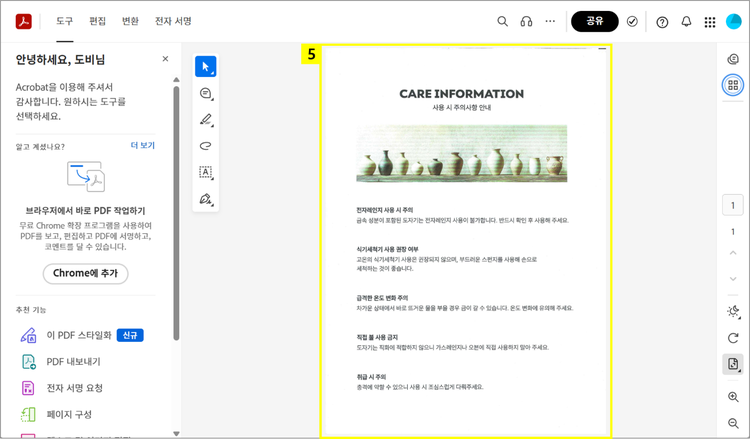Click the 신규 badge
The height and width of the screenshot is (439, 750).
pyautogui.click(x=130, y=335)
